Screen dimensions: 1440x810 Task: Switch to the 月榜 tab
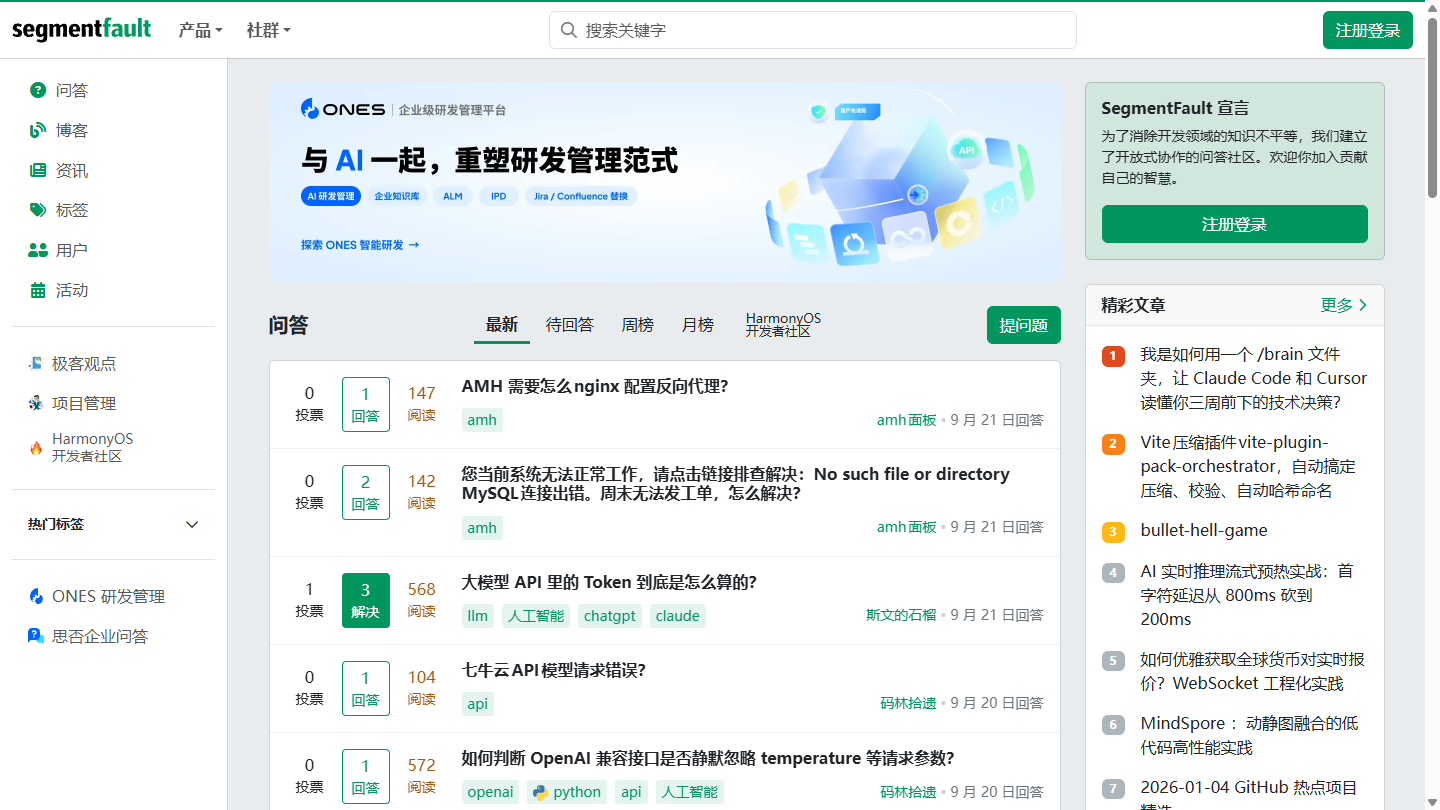point(698,325)
